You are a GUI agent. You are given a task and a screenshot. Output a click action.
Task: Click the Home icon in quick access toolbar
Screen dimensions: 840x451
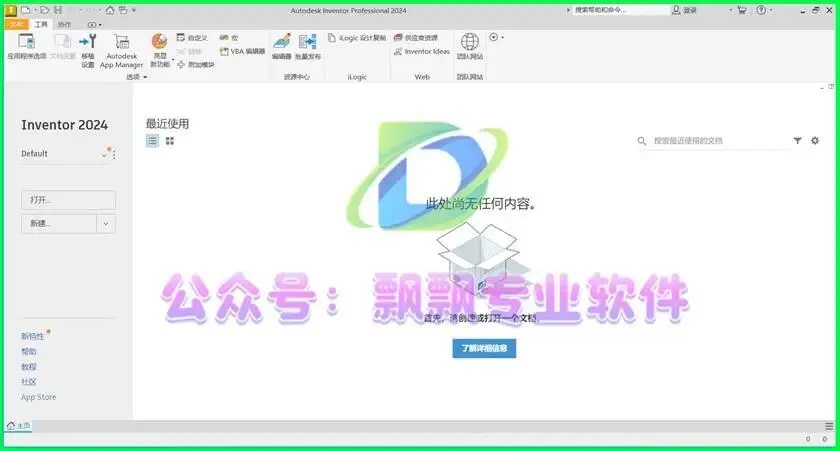[110, 10]
